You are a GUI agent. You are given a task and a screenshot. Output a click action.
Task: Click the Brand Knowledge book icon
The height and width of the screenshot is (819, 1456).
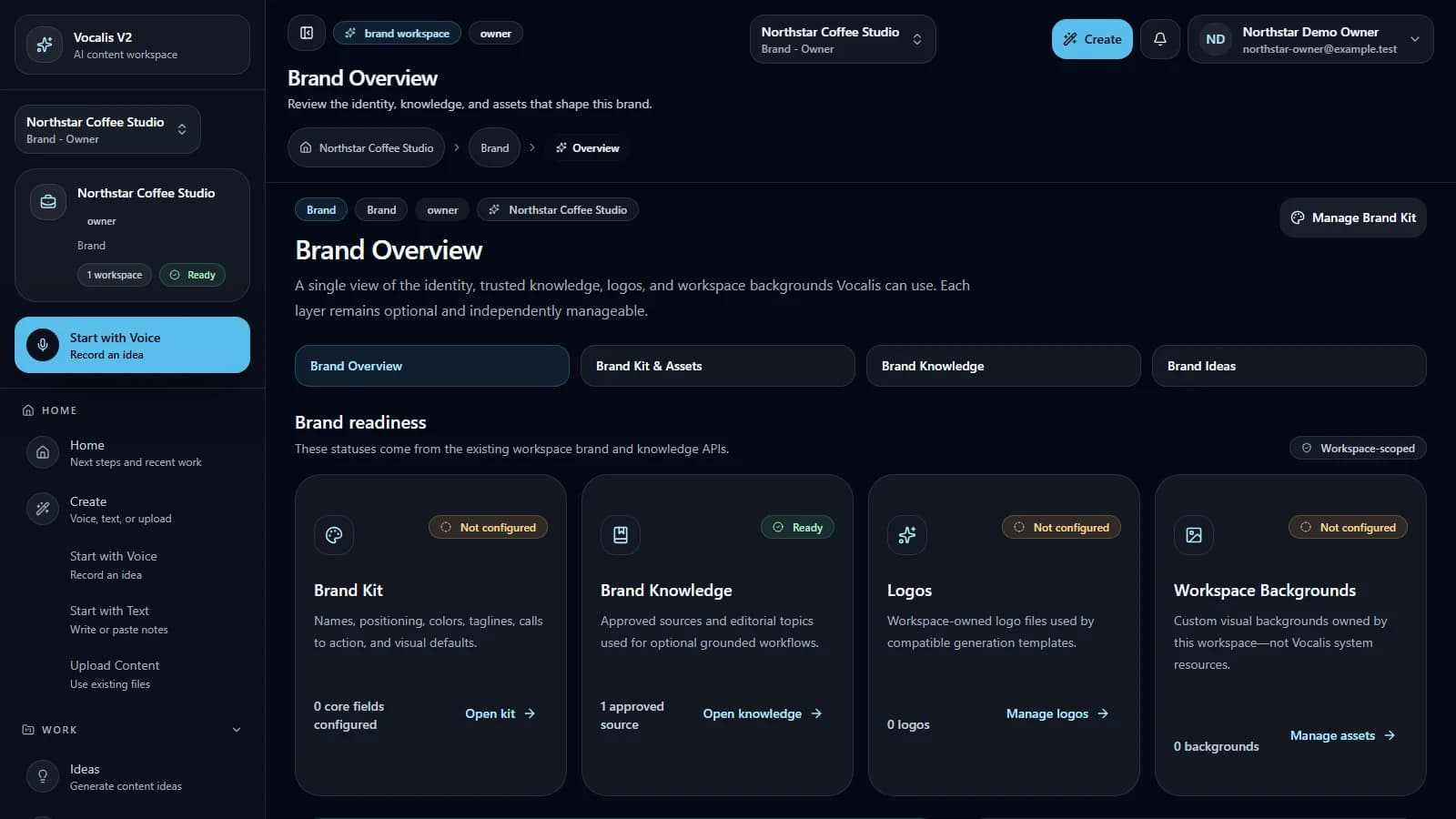pyautogui.click(x=621, y=535)
